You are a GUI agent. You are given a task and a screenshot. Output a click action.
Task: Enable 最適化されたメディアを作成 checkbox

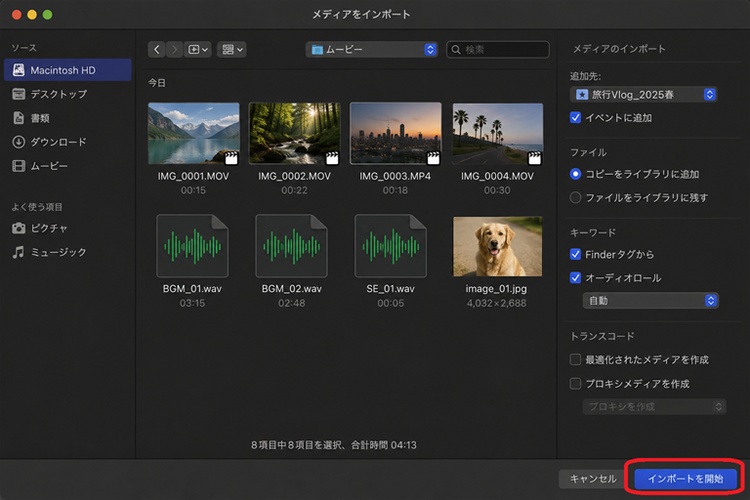pos(575,359)
